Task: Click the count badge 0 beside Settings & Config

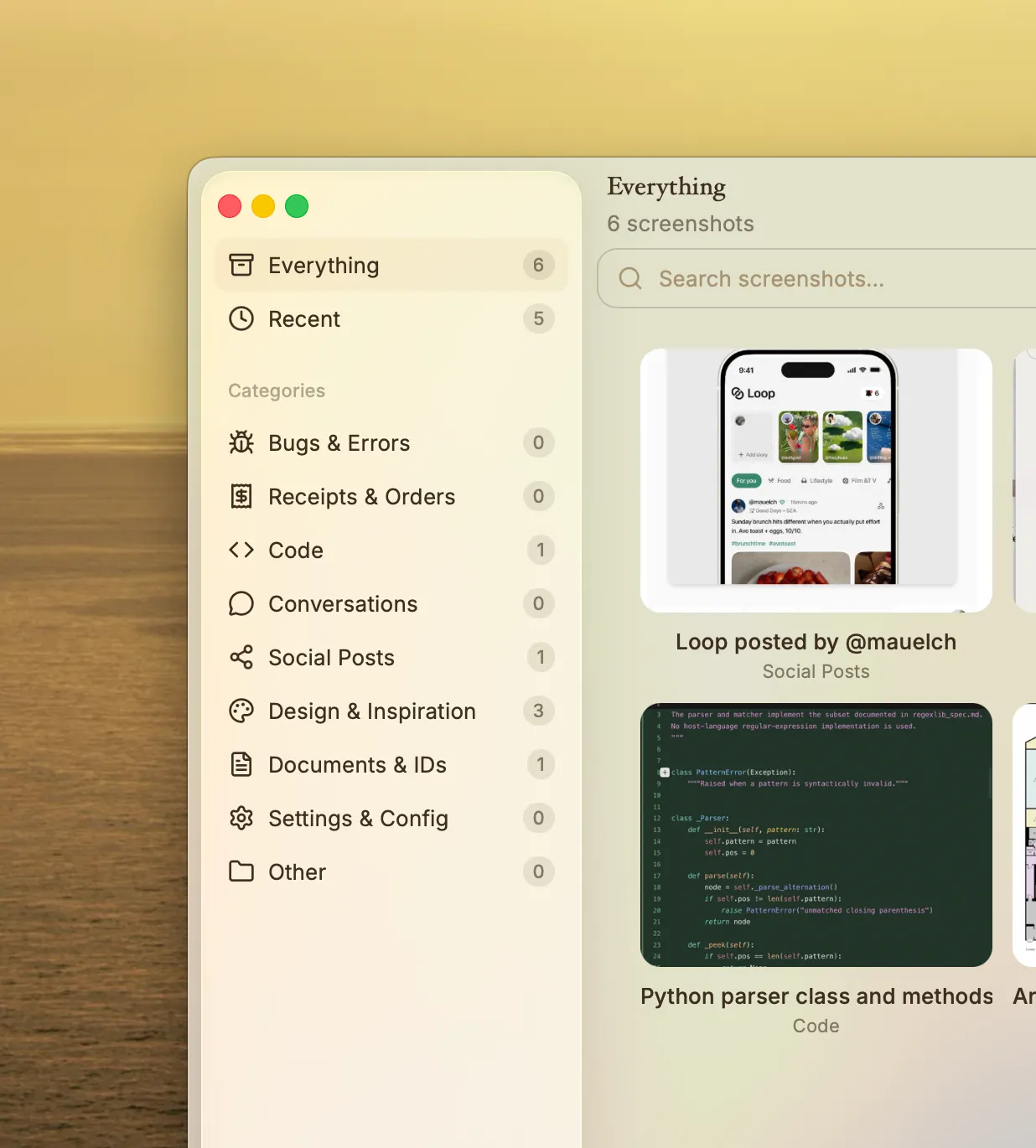Action: coord(539,818)
